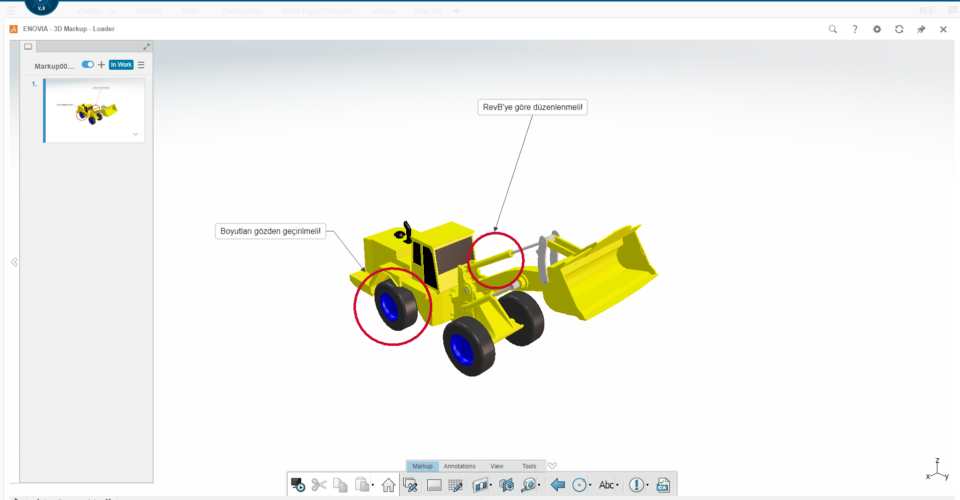Expand the circle shape tool dropdown
The image size is (960, 500).
(590, 486)
